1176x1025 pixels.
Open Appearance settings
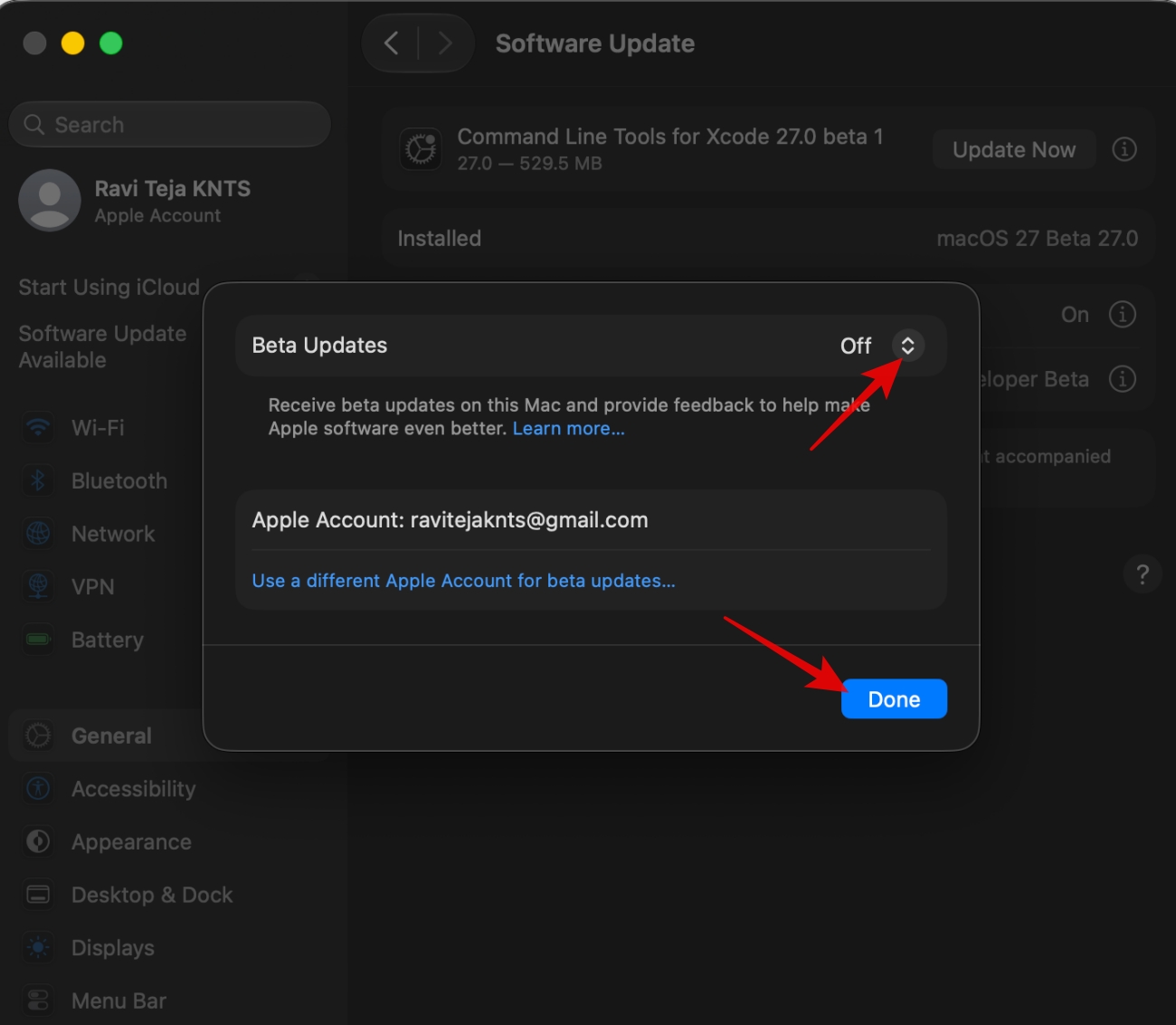131,842
